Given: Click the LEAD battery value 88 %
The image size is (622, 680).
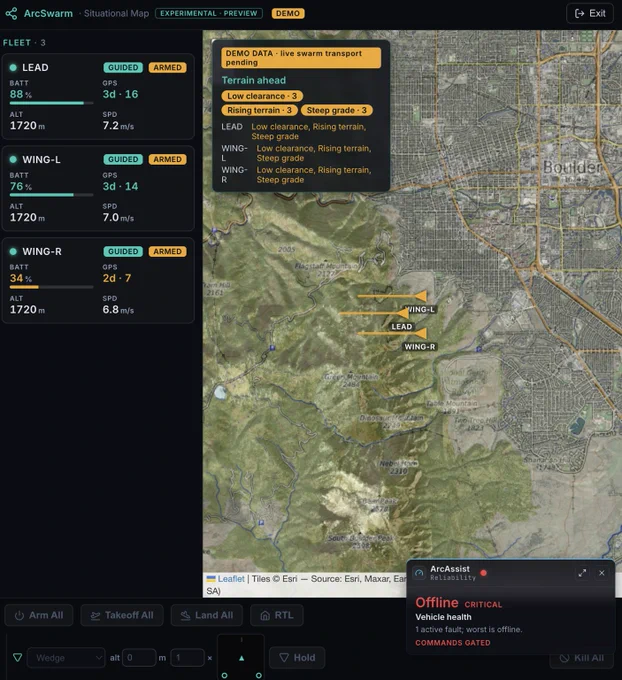Looking at the screenshot, I should pyautogui.click(x=20, y=95).
